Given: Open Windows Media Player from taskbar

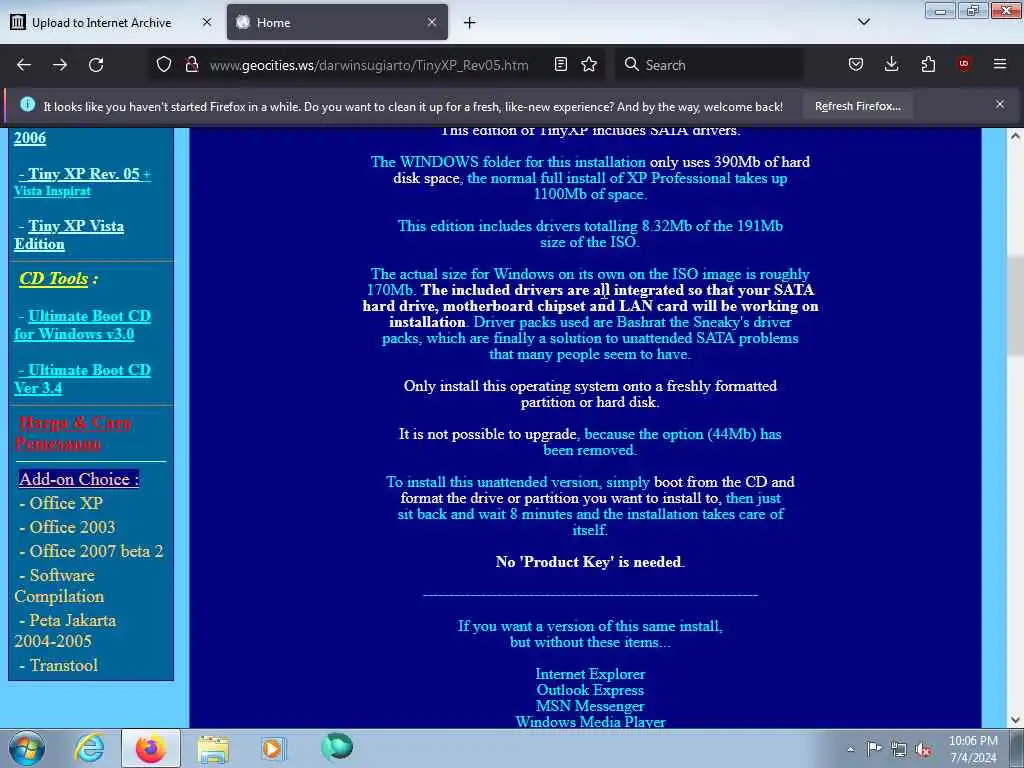Looking at the screenshot, I should (273, 748).
